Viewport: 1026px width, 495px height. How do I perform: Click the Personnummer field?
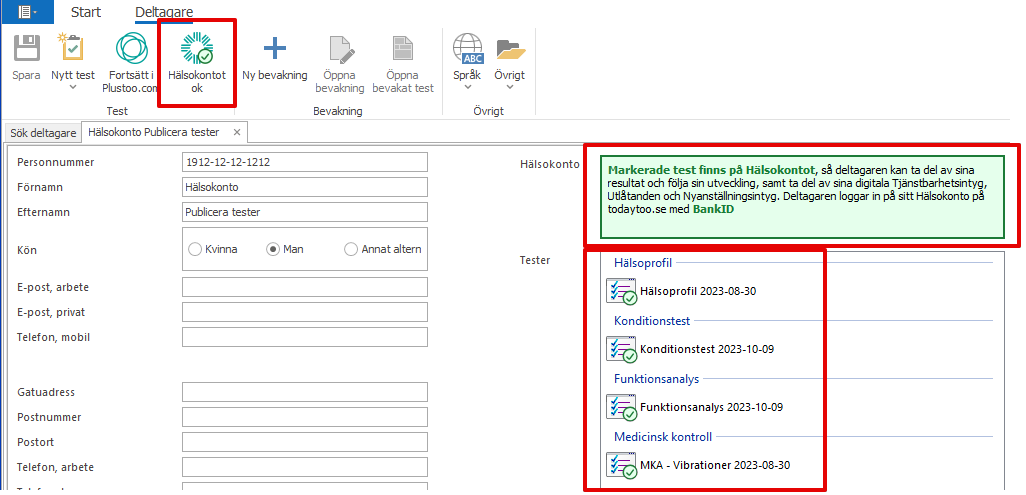coord(305,162)
